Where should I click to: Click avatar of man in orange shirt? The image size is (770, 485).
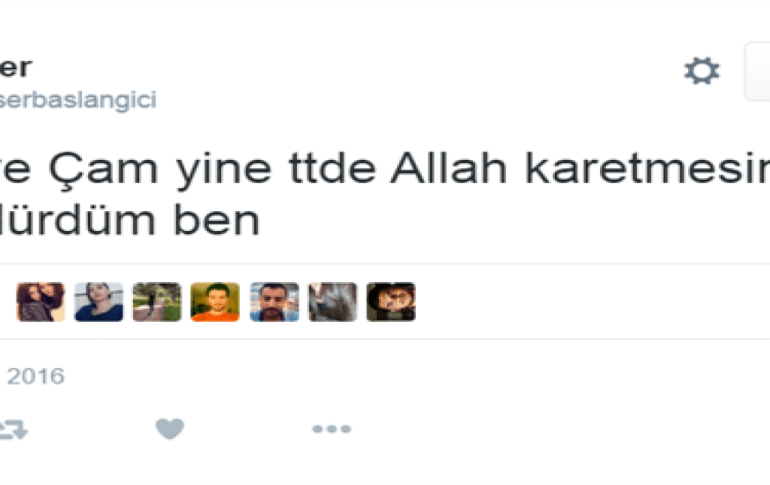(215, 302)
